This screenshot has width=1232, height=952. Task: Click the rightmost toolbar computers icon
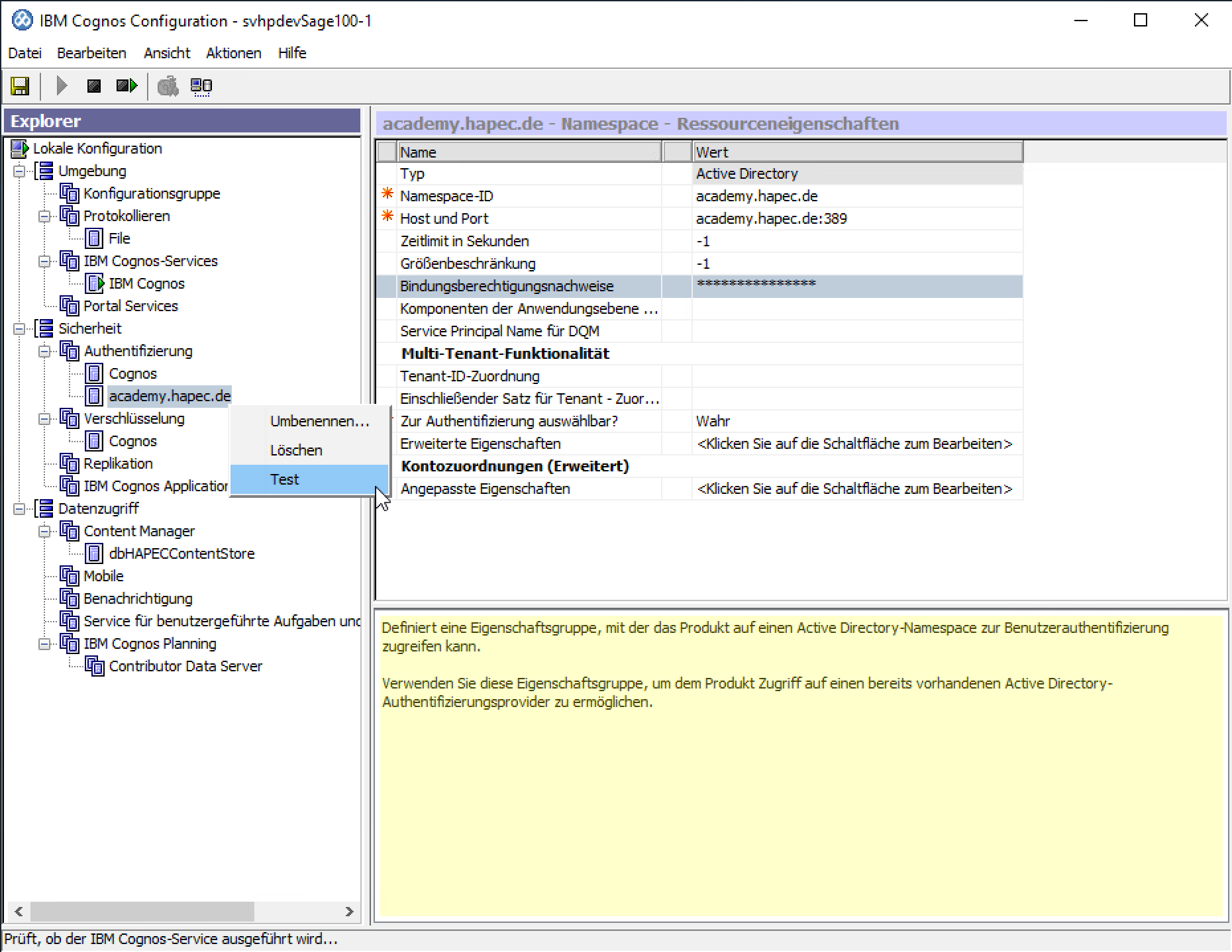point(201,86)
